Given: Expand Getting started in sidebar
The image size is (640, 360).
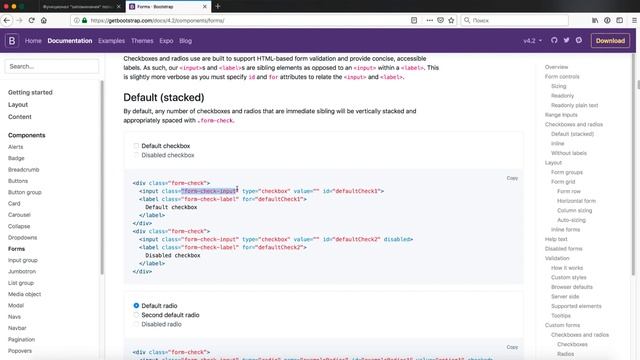Looking at the screenshot, I should (30, 92).
